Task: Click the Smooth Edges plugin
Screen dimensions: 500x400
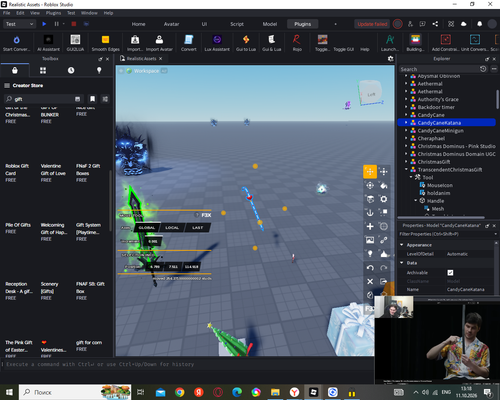Action: point(105,43)
